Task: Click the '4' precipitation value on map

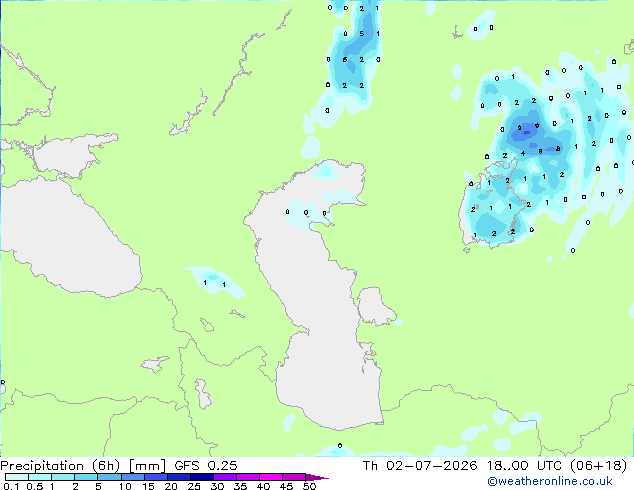Action: point(523,153)
